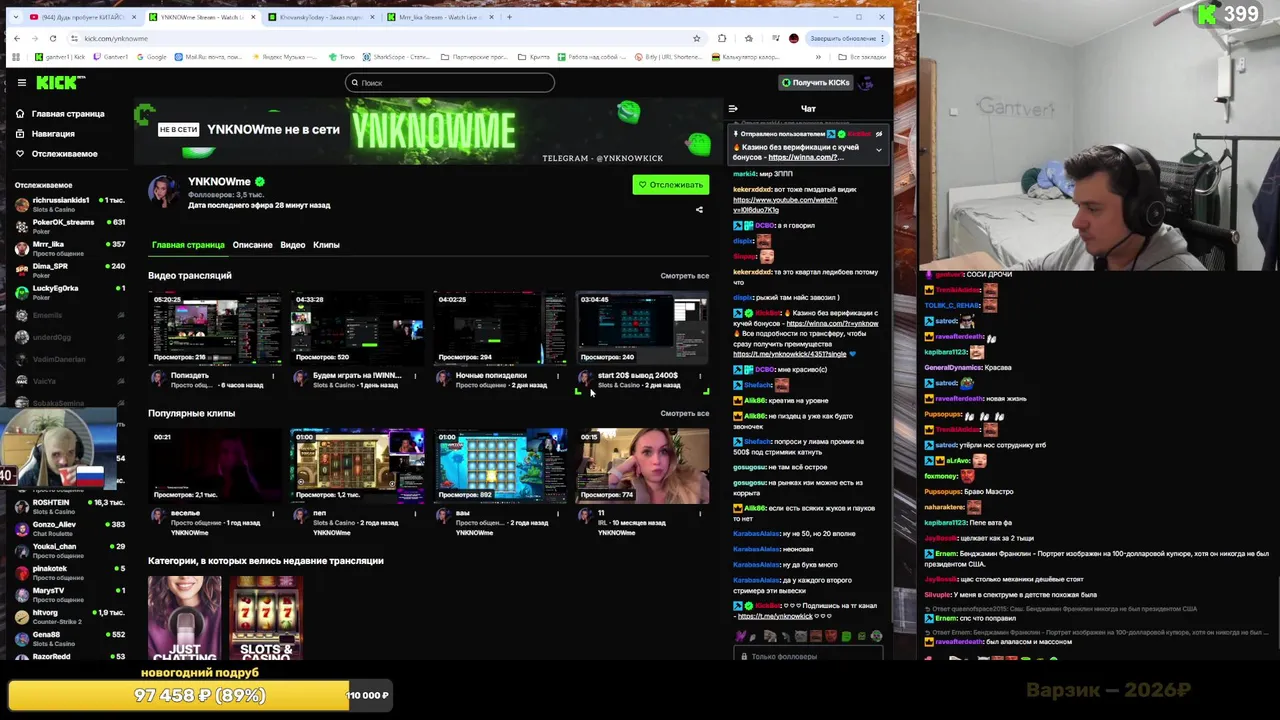The height and width of the screenshot is (720, 1280).
Task: Switch to the Видео tab
Action: tap(293, 245)
